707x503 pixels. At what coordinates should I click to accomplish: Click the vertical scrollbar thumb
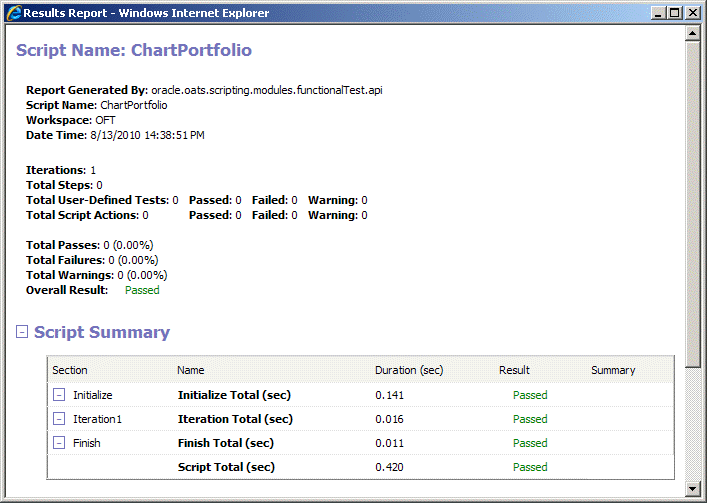pos(692,204)
